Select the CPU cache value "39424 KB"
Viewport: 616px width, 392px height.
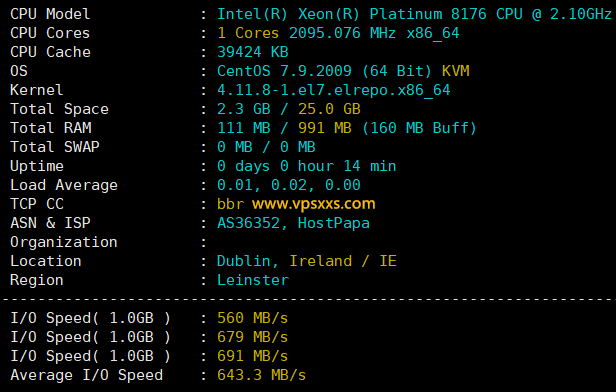coord(253,52)
